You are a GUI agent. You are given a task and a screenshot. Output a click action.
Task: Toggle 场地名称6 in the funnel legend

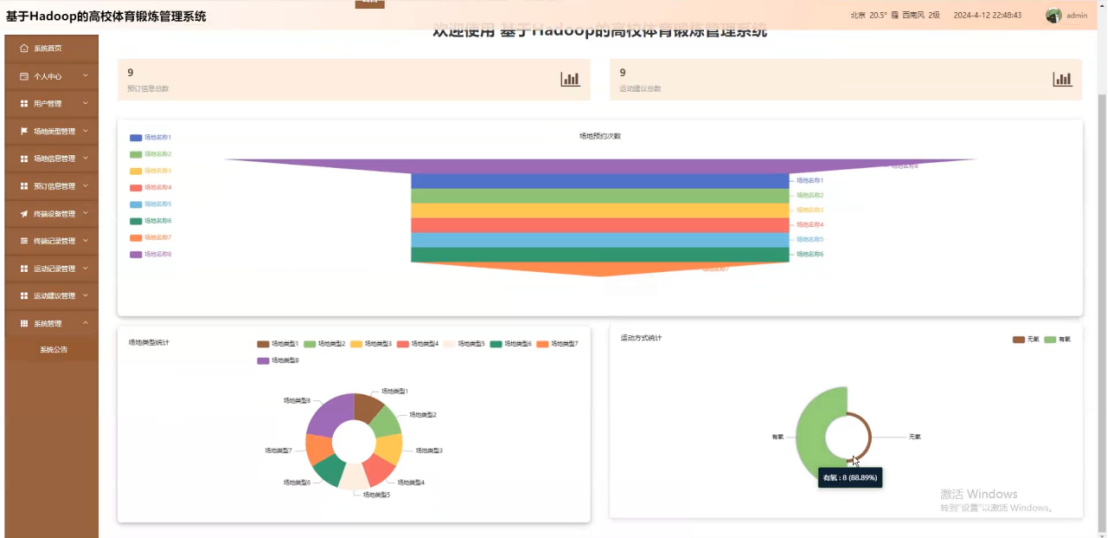(x=151, y=221)
